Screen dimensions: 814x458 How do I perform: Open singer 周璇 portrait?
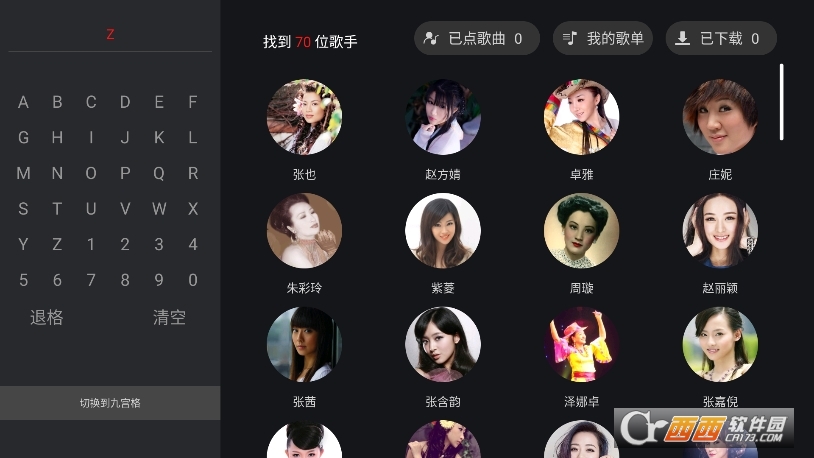coord(581,231)
